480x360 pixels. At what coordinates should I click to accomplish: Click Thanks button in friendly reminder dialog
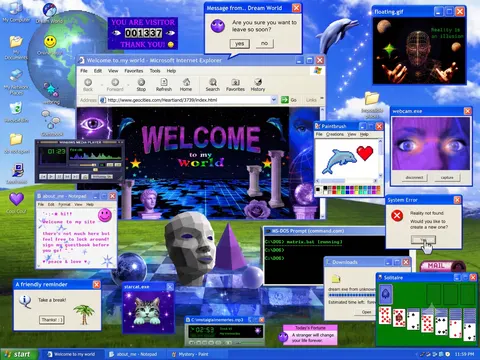pyautogui.click(x=52, y=320)
